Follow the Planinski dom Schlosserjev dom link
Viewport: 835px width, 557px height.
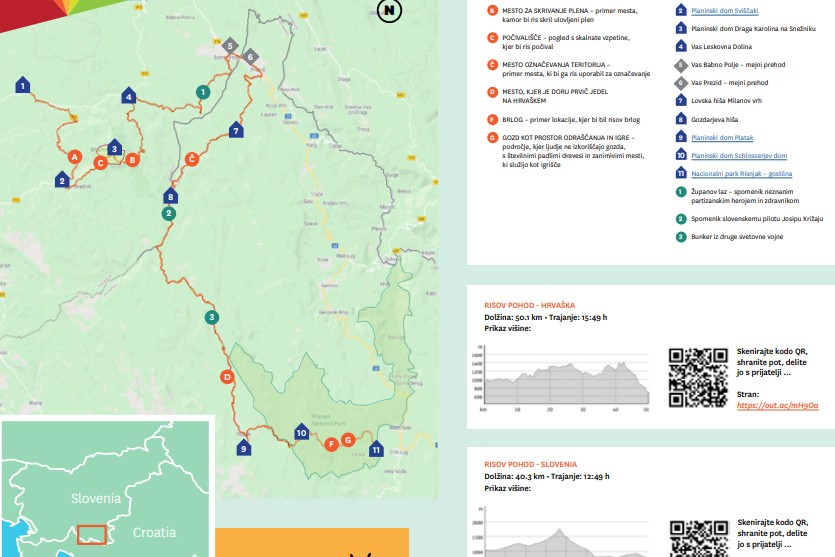738,155
